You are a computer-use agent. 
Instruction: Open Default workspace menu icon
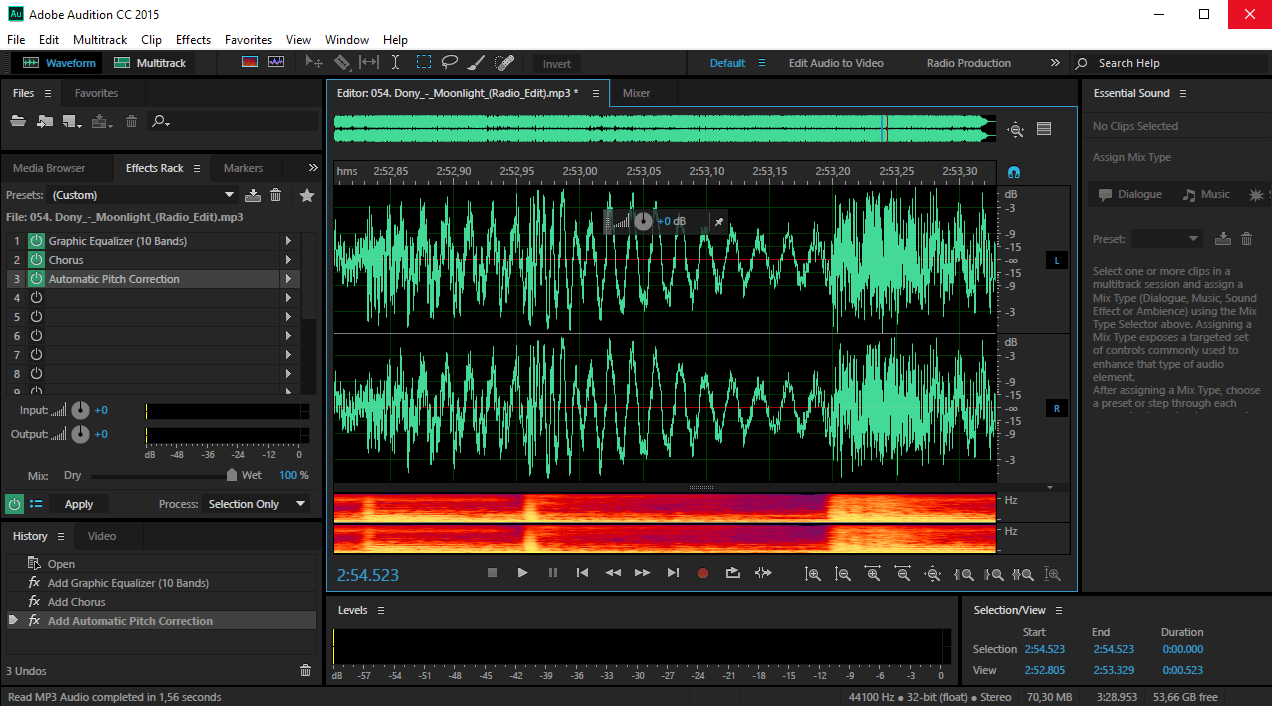[762, 63]
